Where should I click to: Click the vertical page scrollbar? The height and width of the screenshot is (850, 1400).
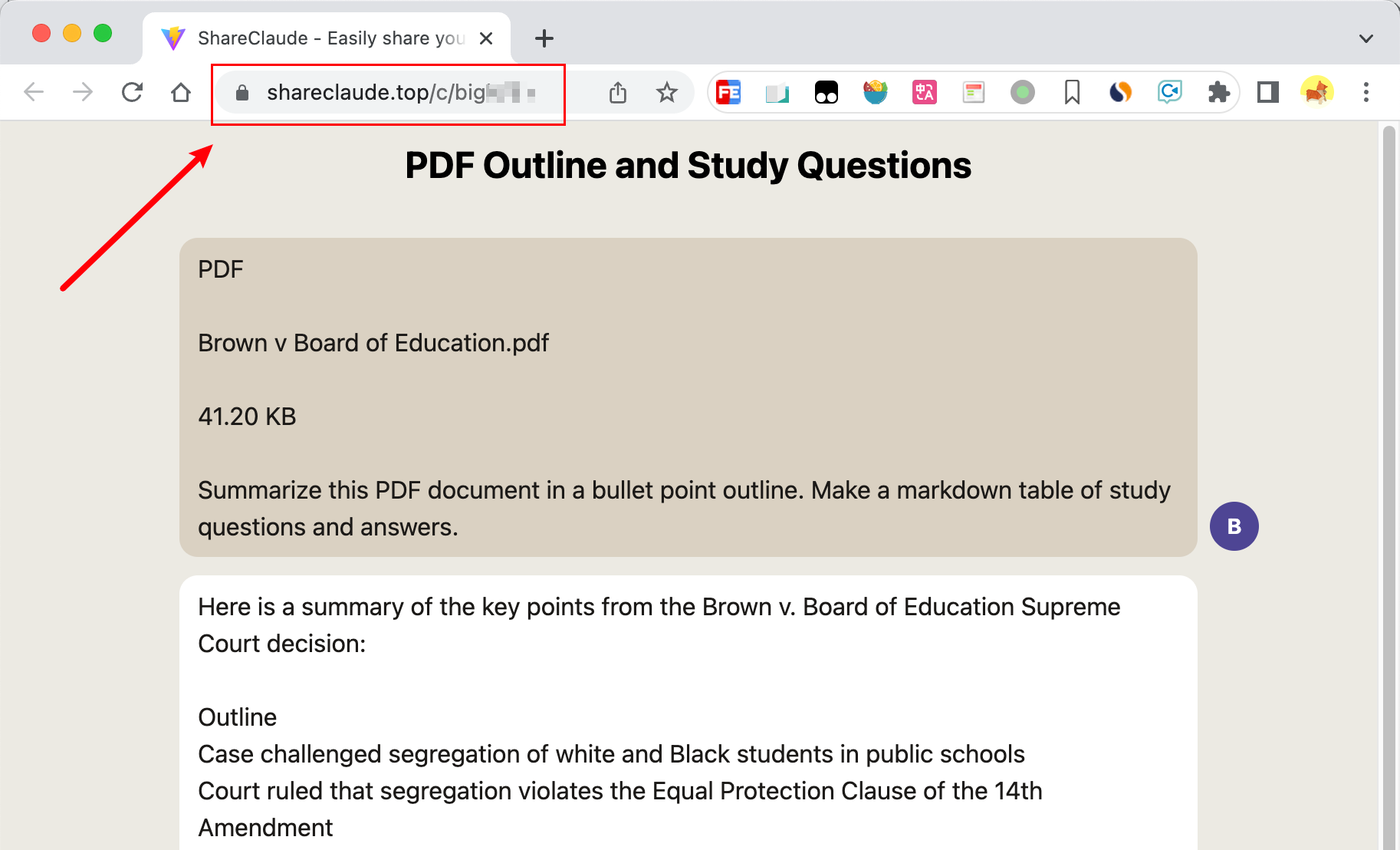click(1388, 460)
